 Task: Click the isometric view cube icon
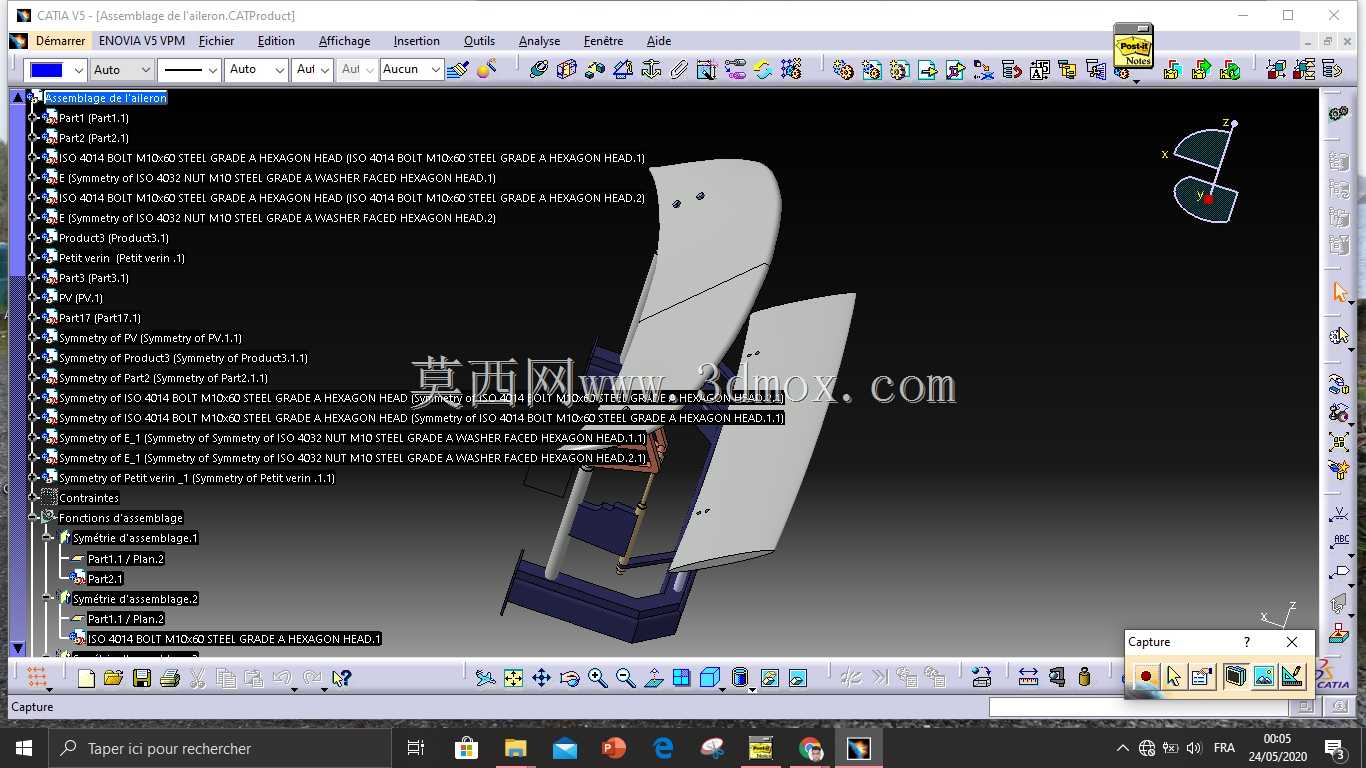click(709, 678)
